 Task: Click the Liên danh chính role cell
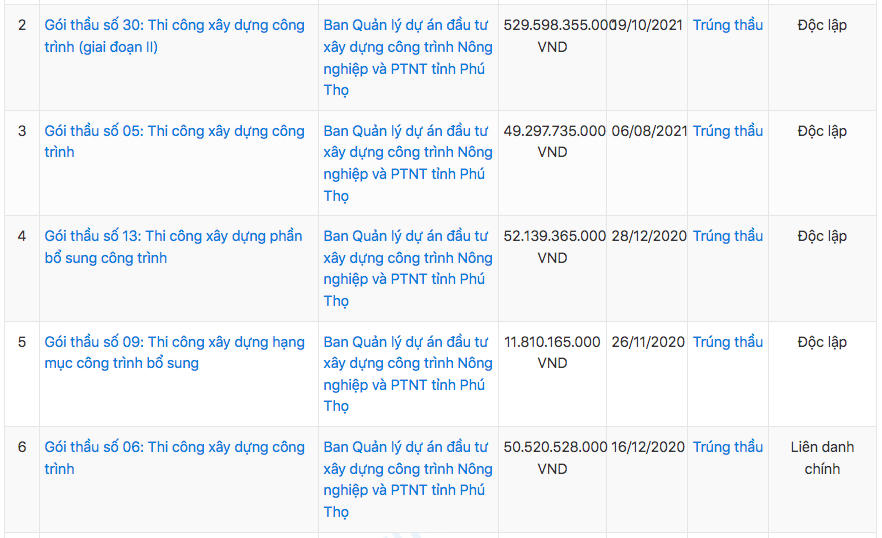pos(822,458)
